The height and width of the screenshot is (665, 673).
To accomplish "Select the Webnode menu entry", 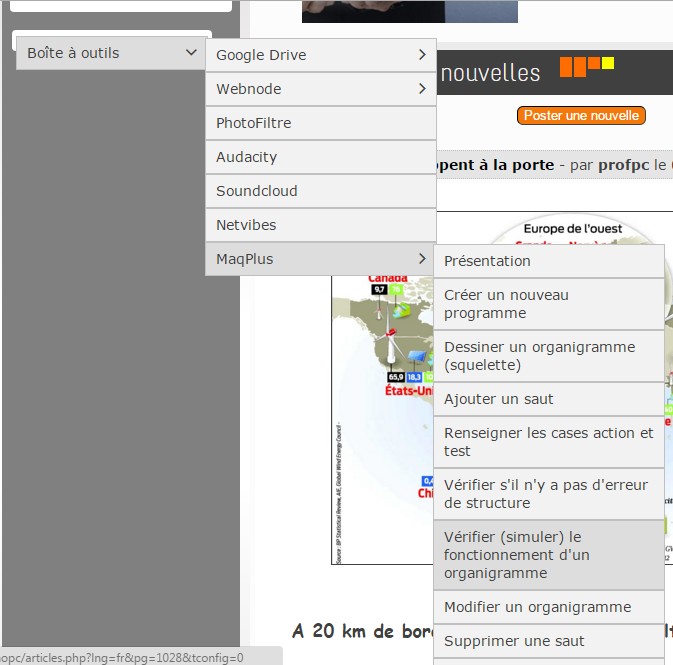I will (x=321, y=89).
